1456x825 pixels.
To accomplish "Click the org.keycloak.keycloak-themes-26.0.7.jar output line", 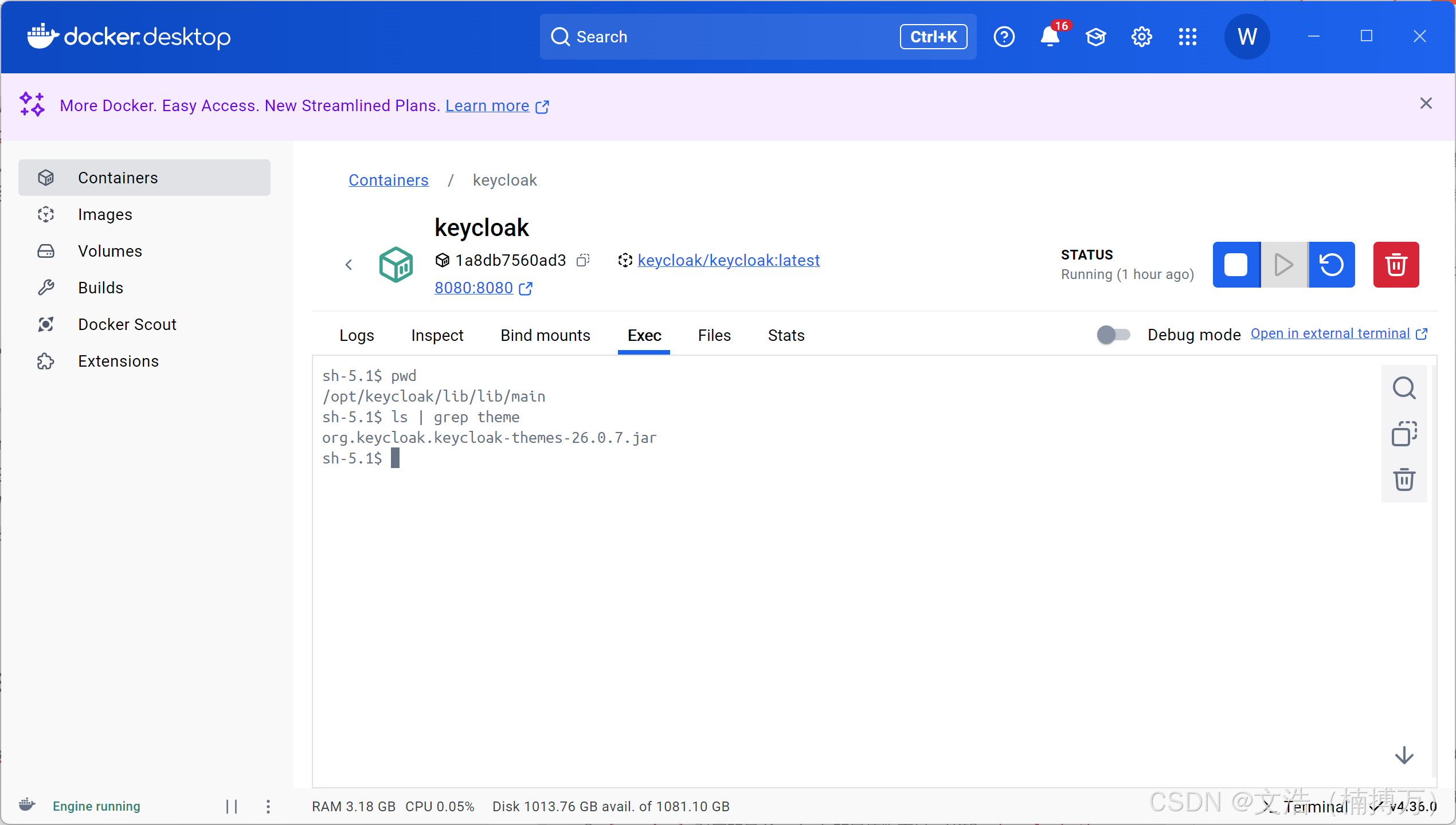I will click(489, 438).
